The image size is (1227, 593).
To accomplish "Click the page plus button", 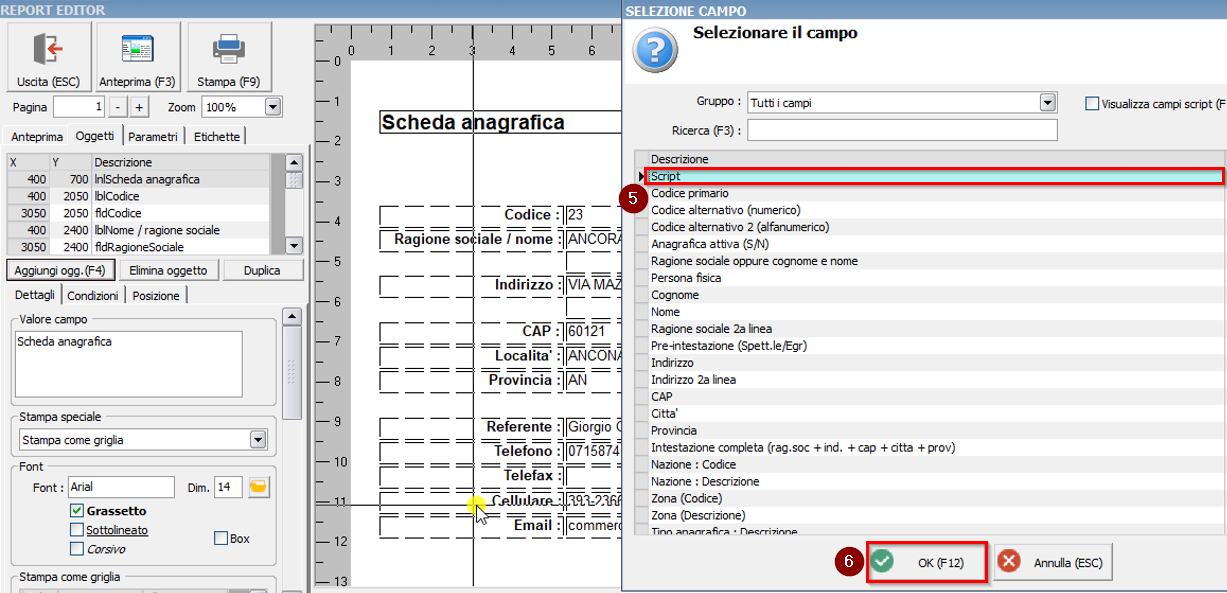I will coord(139,107).
